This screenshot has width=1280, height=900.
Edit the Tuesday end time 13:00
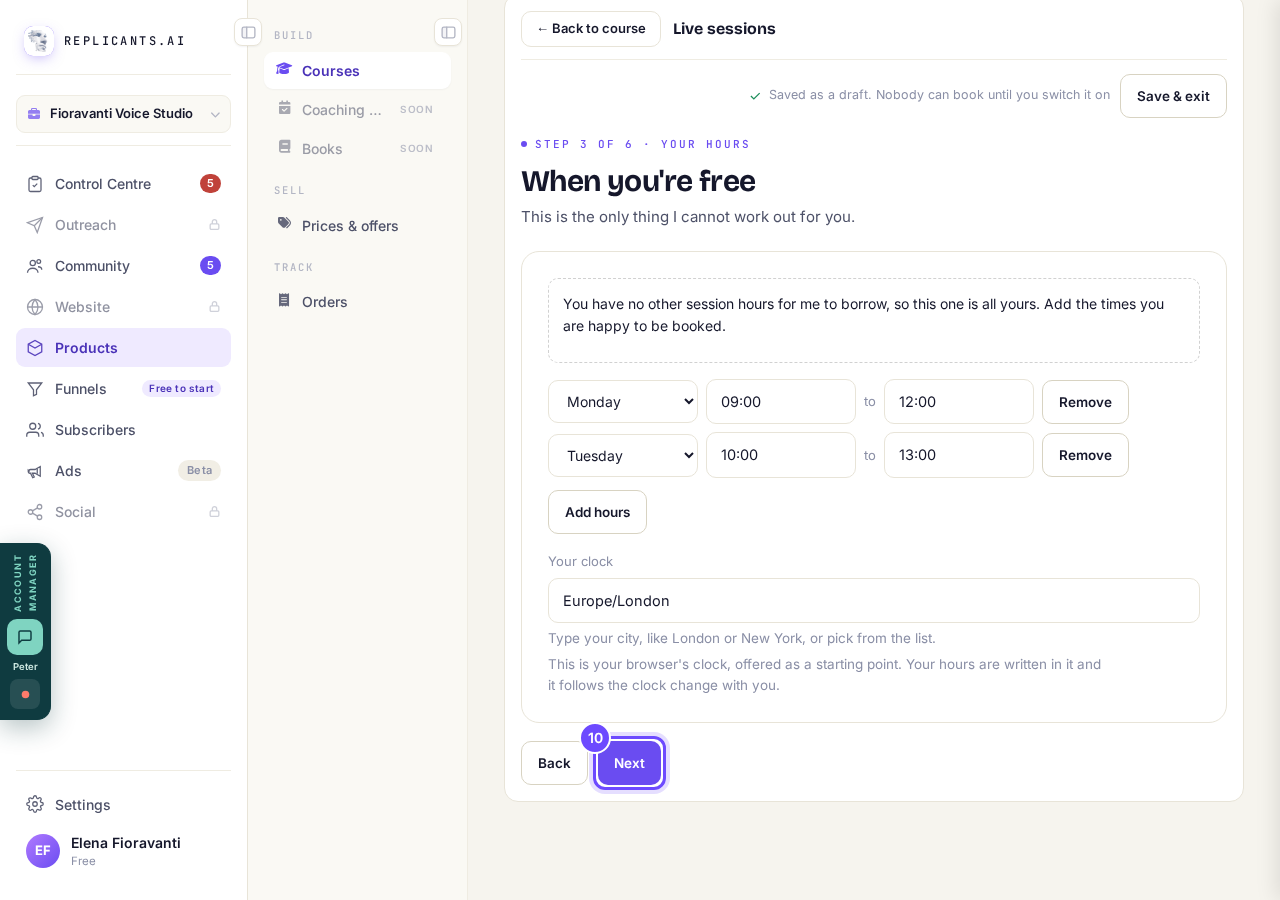pyautogui.click(x=959, y=455)
